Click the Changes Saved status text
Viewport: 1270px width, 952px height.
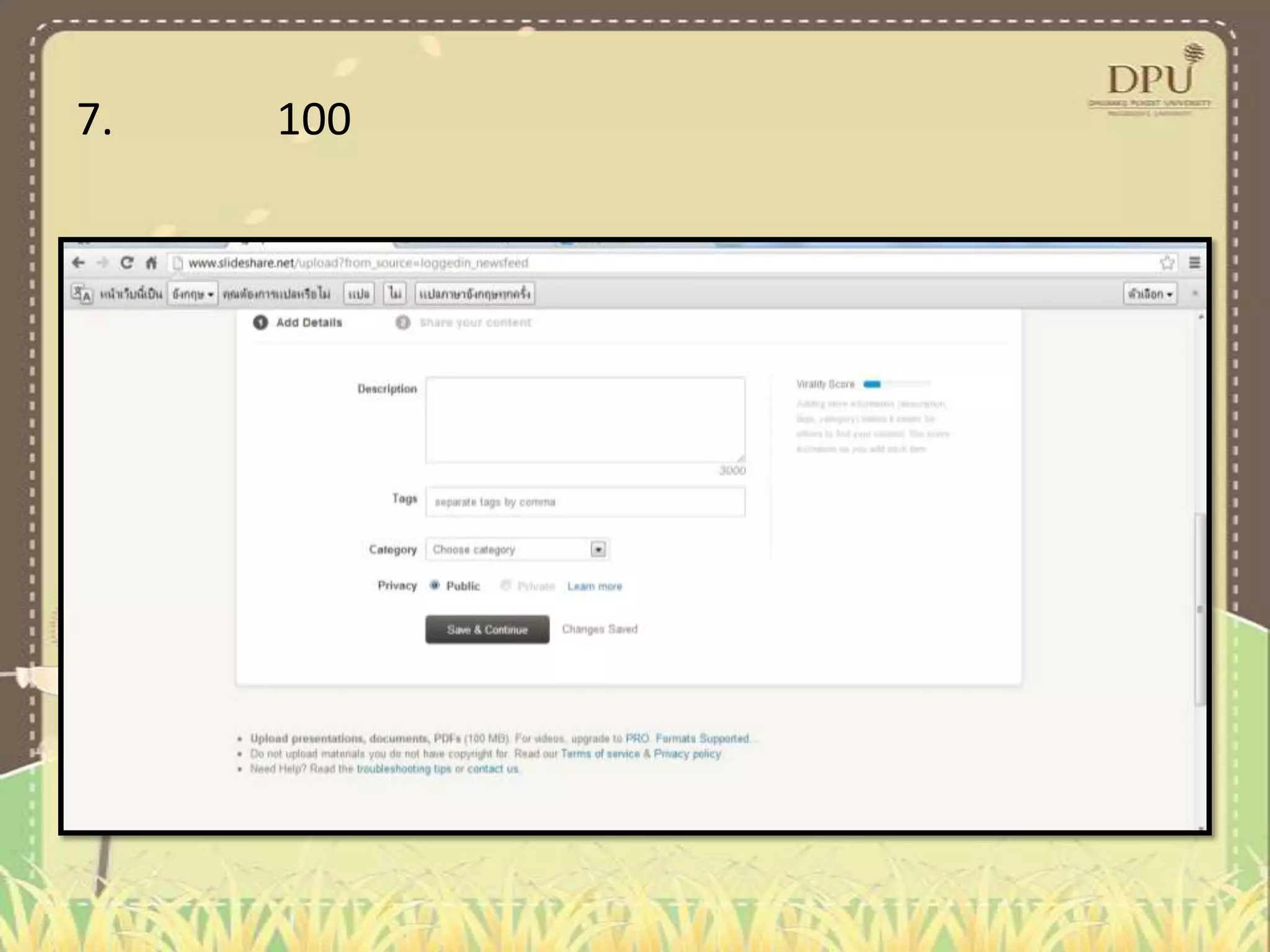pos(600,629)
